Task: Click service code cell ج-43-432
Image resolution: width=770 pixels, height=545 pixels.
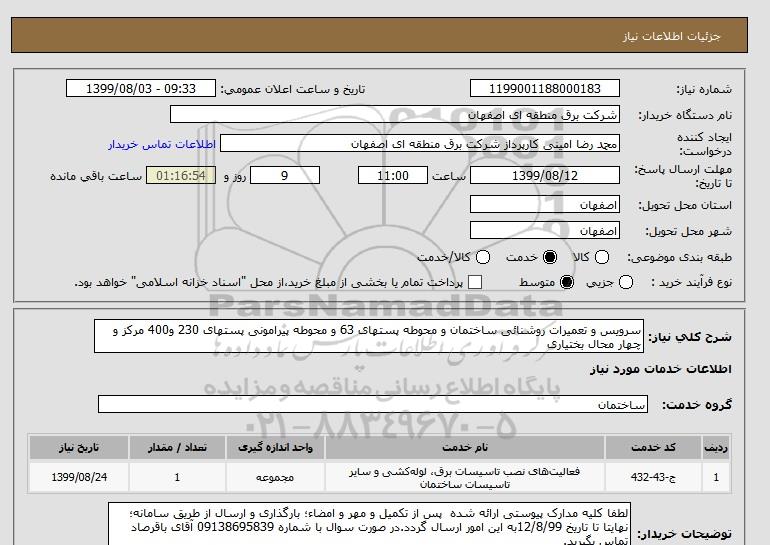Action: [x=653, y=477]
